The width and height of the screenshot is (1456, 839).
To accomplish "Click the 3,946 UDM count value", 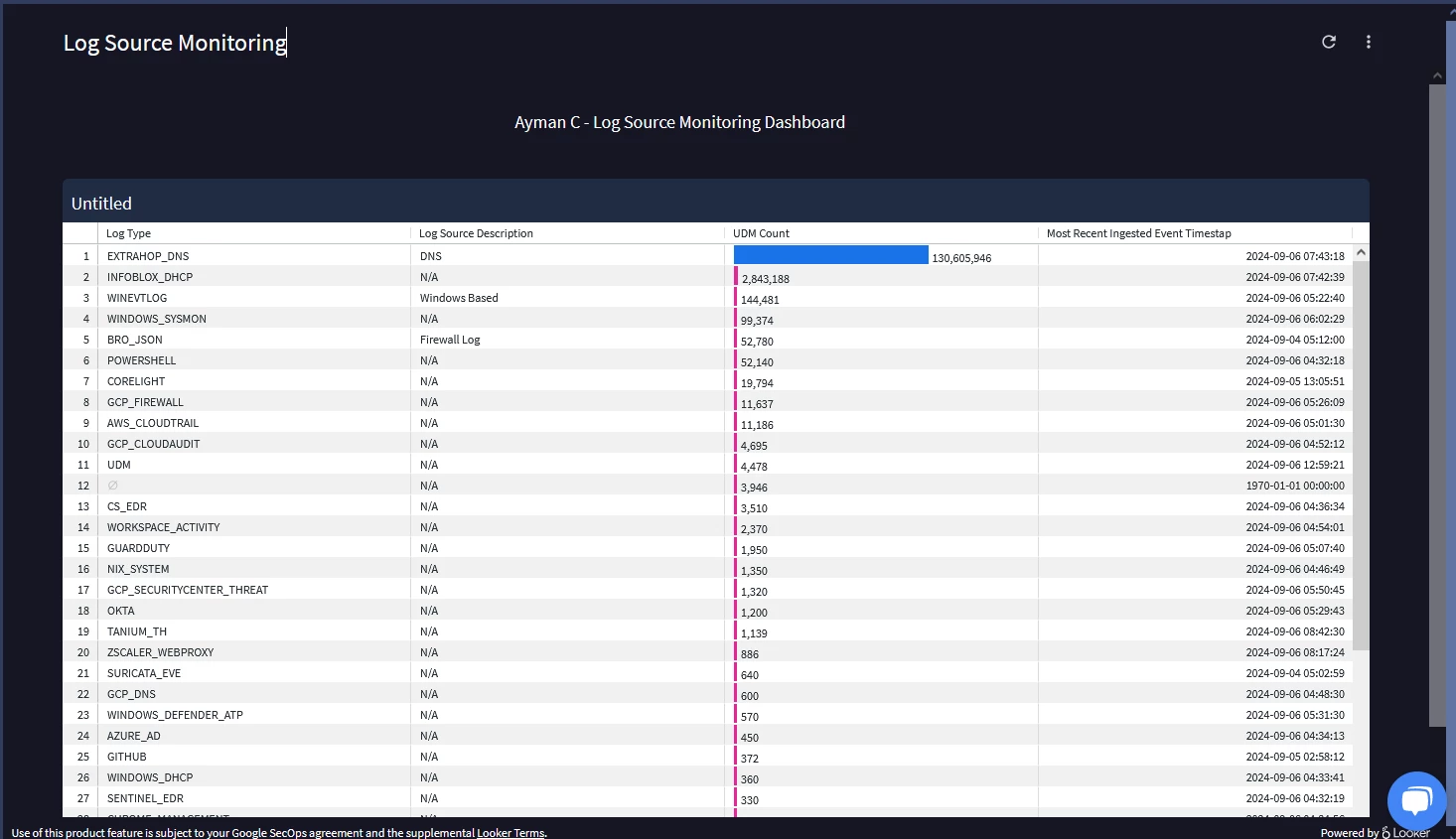I will point(754,488).
